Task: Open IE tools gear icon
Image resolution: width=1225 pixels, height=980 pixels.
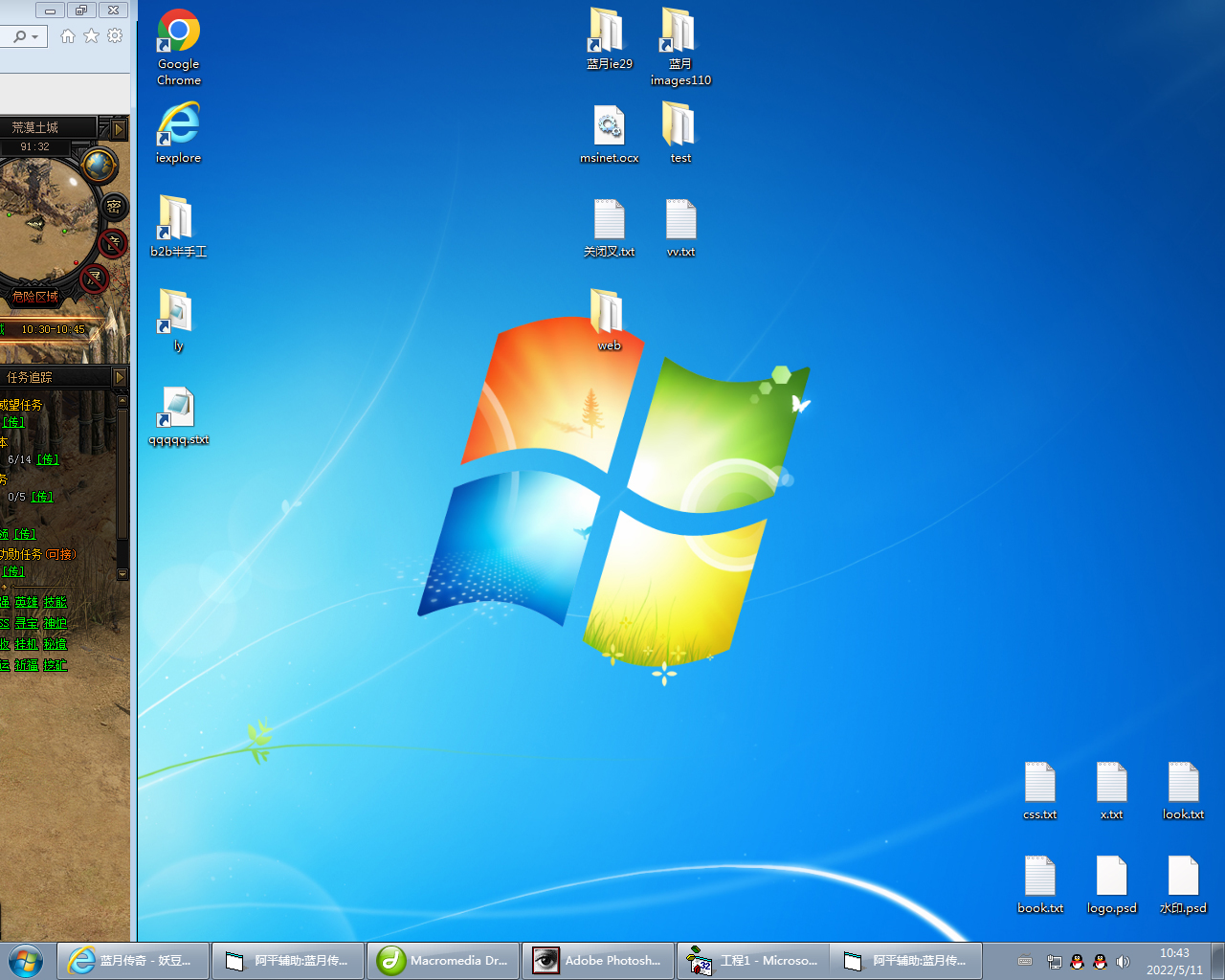Action: tap(115, 36)
